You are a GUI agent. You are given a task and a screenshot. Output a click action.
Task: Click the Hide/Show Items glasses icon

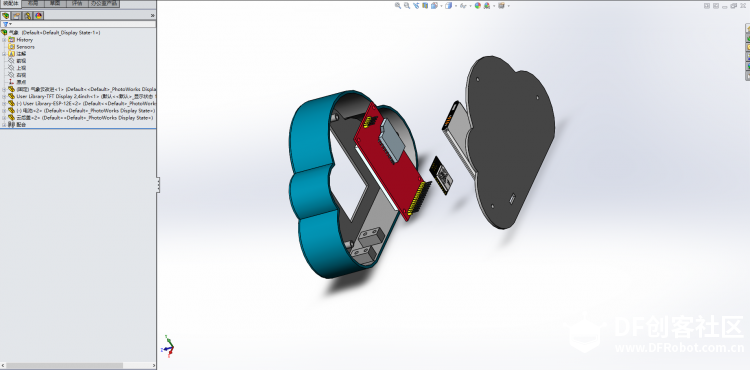(463, 6)
